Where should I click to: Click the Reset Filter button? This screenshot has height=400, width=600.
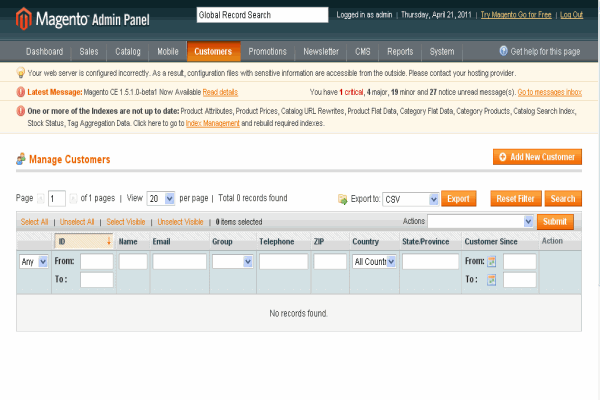coord(516,198)
